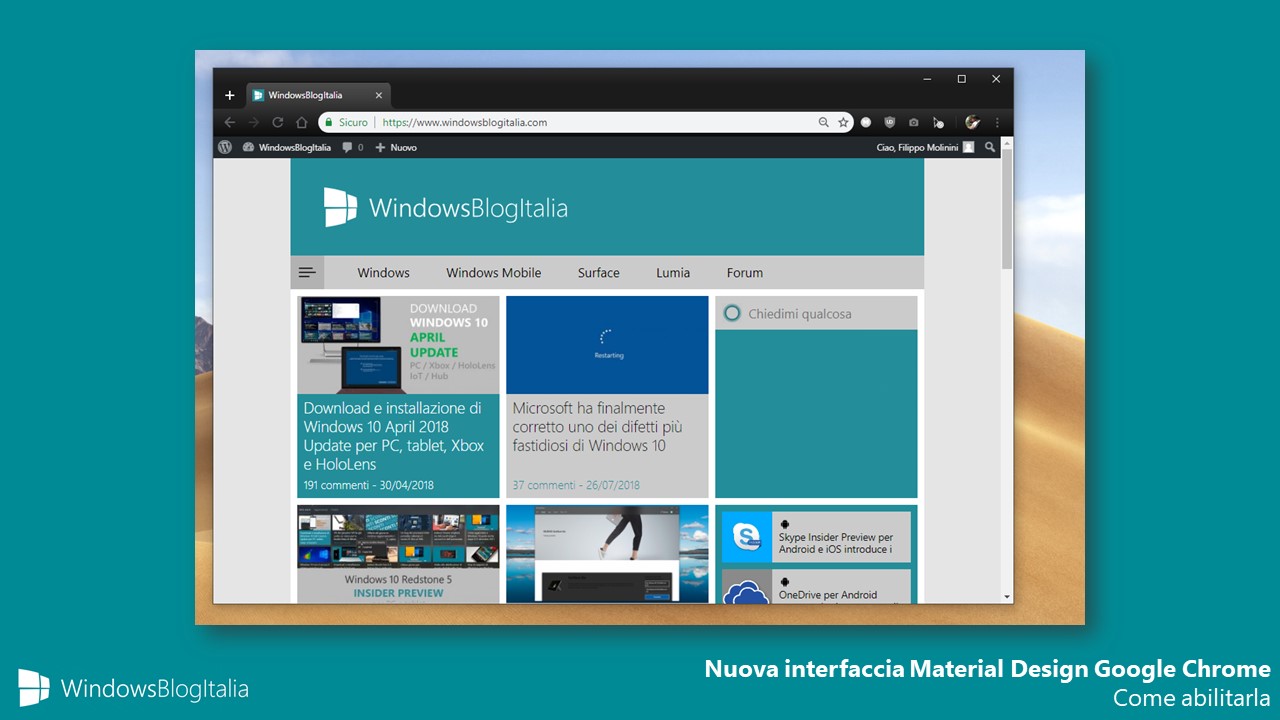Open the hamburger menu in site navigation

pos(307,272)
